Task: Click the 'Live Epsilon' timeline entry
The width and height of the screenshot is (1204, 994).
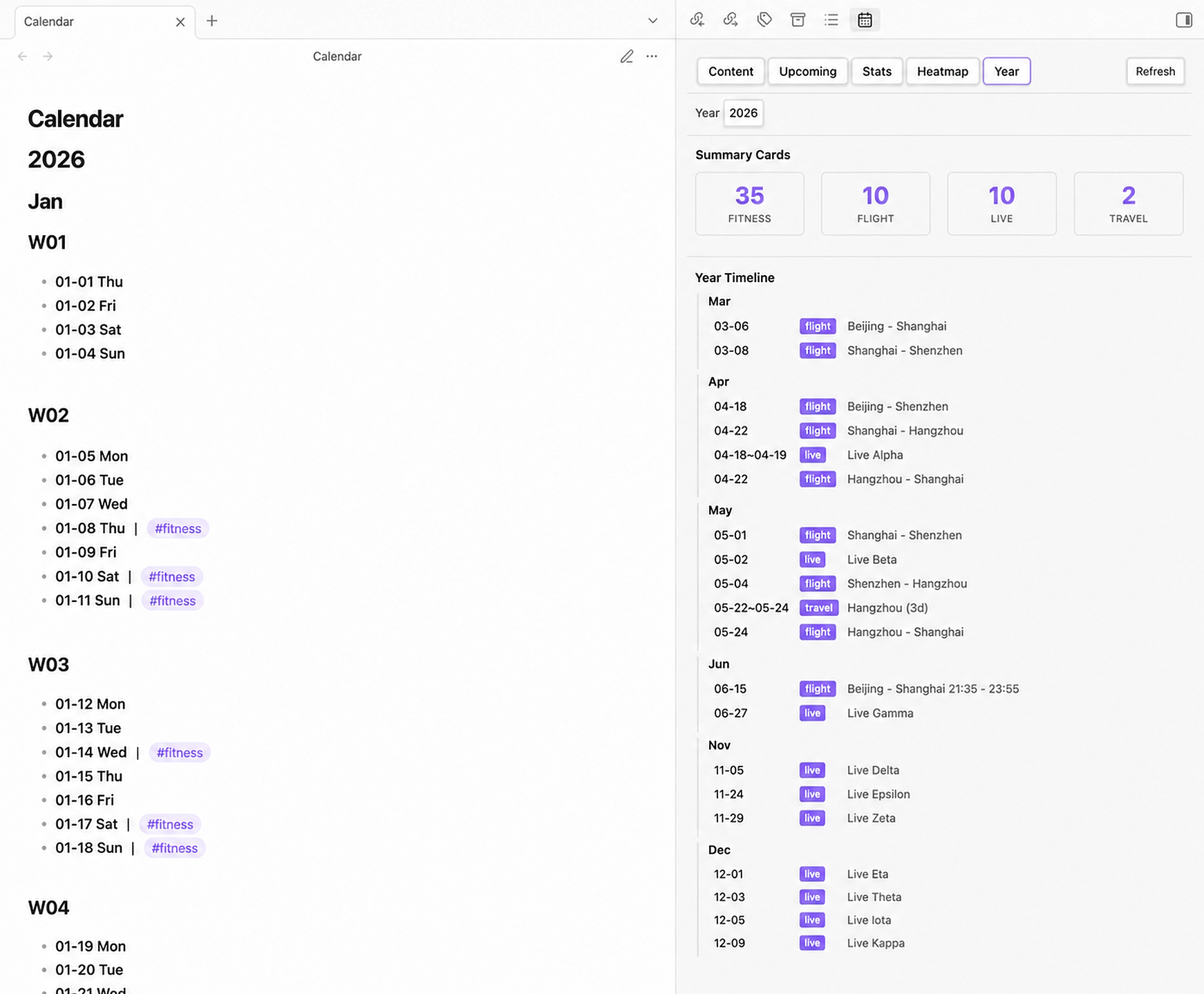Action: click(x=878, y=794)
